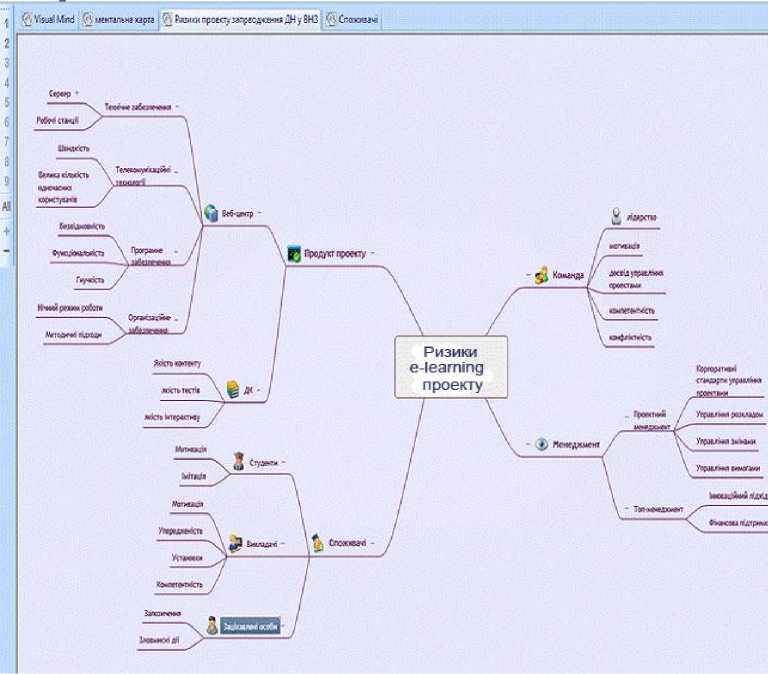Show level 9 in the sidebar
Viewport: 768px width, 674px height.
[6, 181]
